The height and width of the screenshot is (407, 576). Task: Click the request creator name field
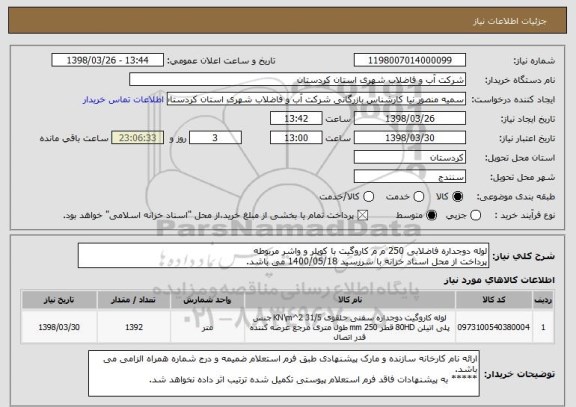click(316, 99)
